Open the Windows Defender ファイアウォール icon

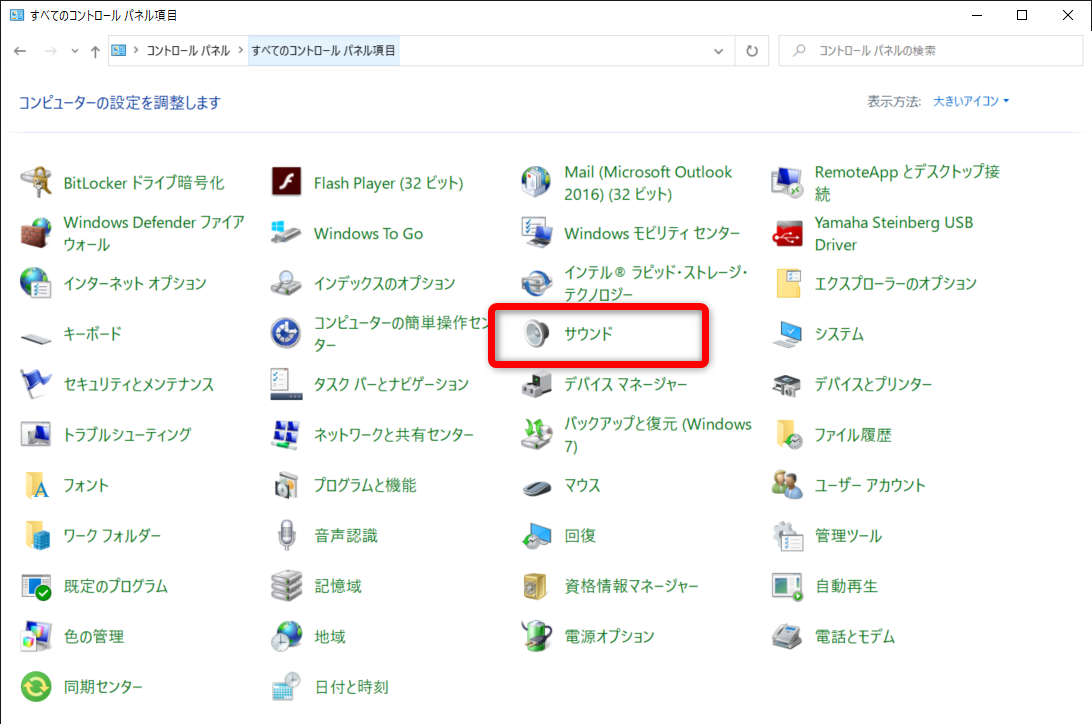pos(36,233)
